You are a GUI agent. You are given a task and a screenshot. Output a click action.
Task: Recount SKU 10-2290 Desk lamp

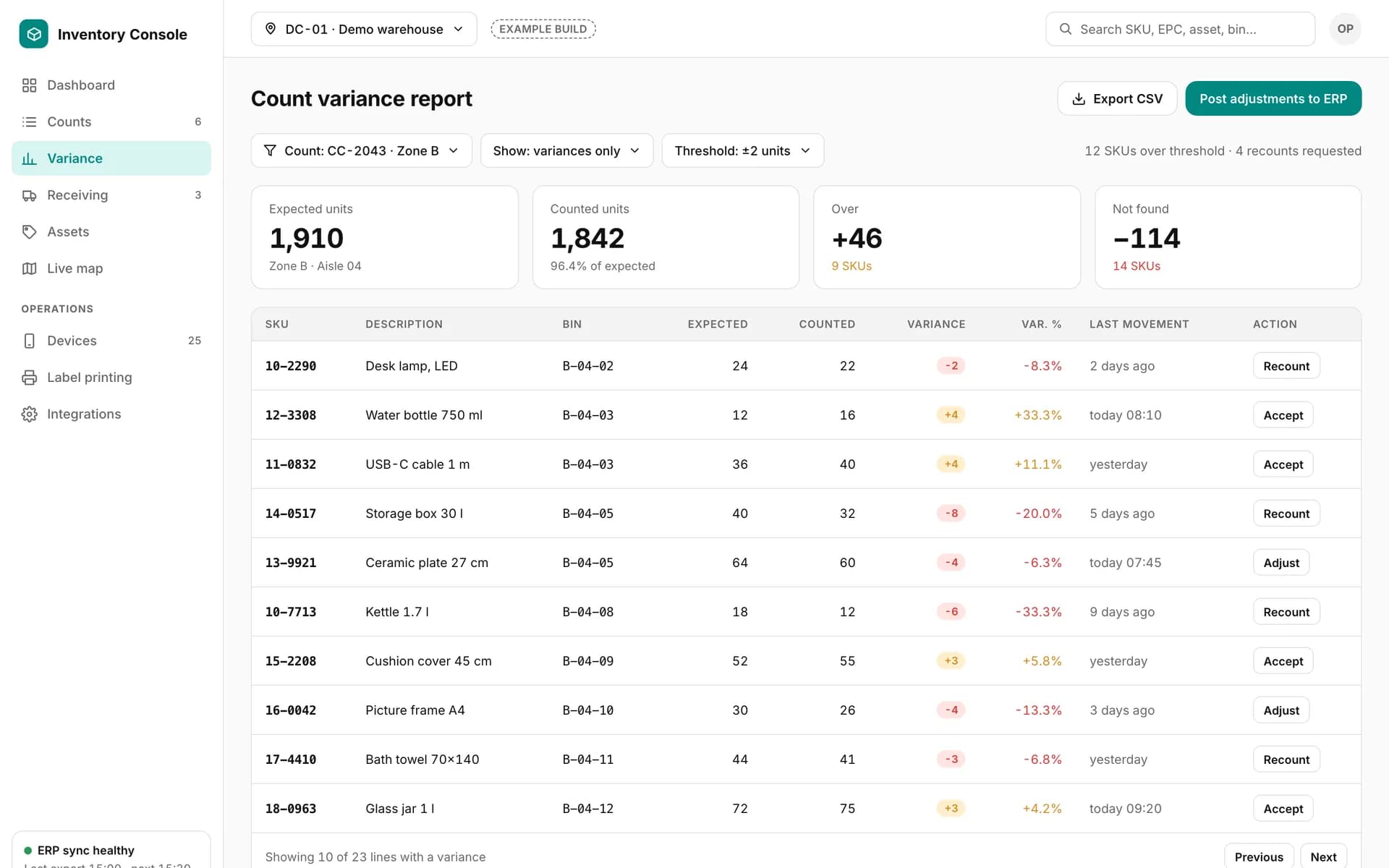pyautogui.click(x=1286, y=366)
